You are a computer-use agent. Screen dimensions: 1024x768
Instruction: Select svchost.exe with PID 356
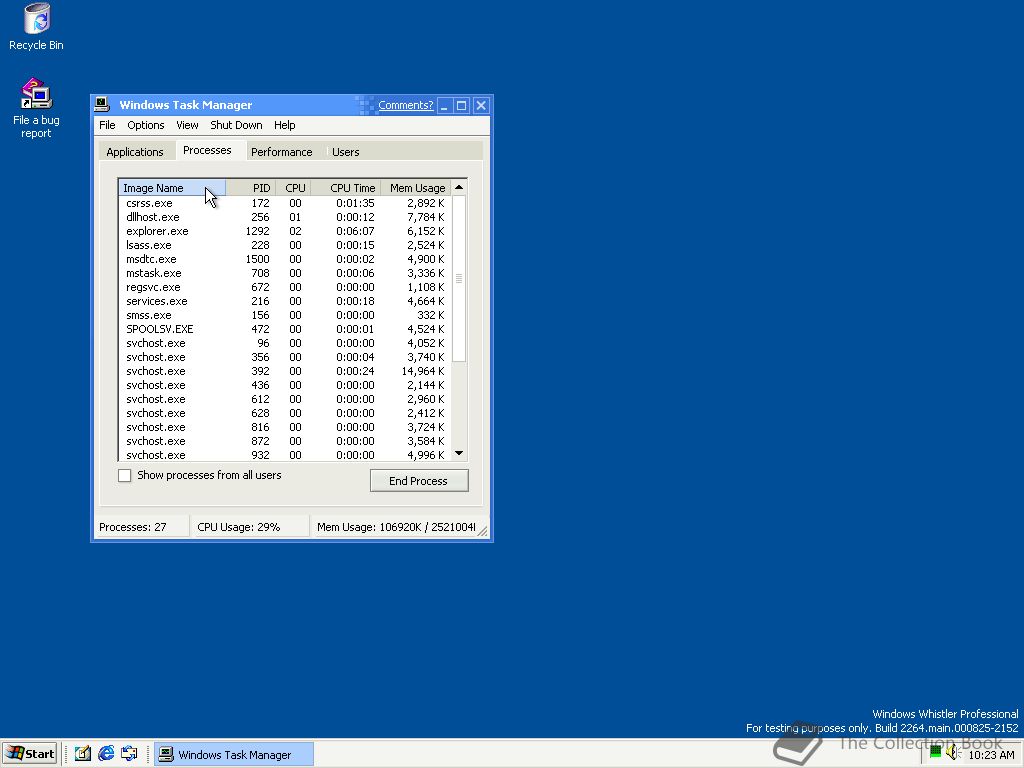coord(285,357)
